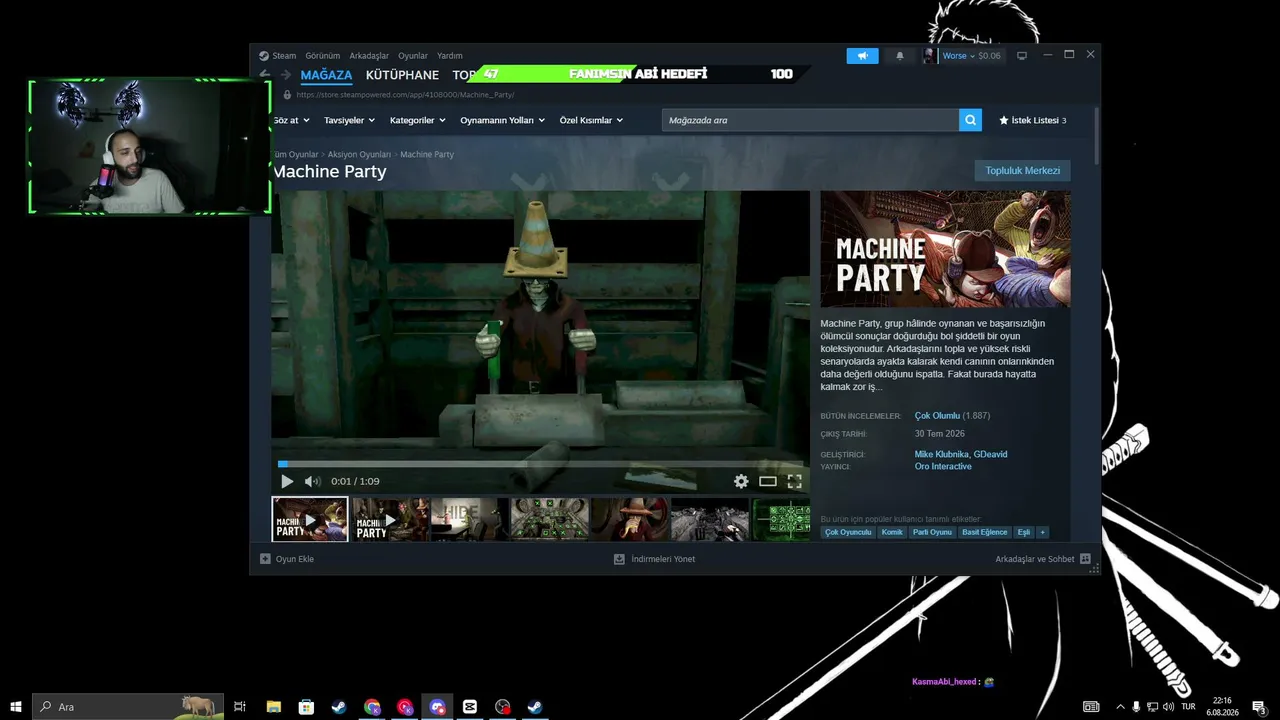This screenshot has width=1280, height=720.
Task: Open İstek Listesi wishlist
Action: (1032, 120)
